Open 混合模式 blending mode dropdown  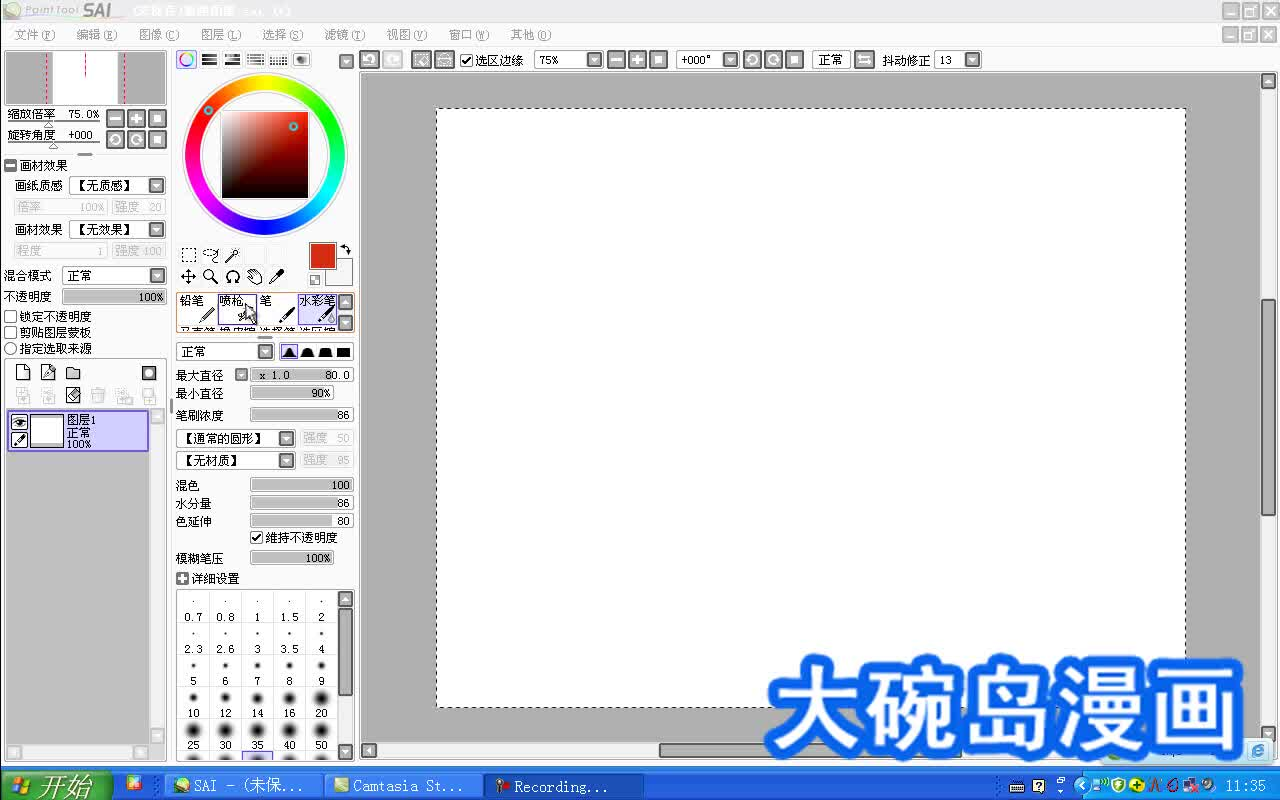click(157, 276)
